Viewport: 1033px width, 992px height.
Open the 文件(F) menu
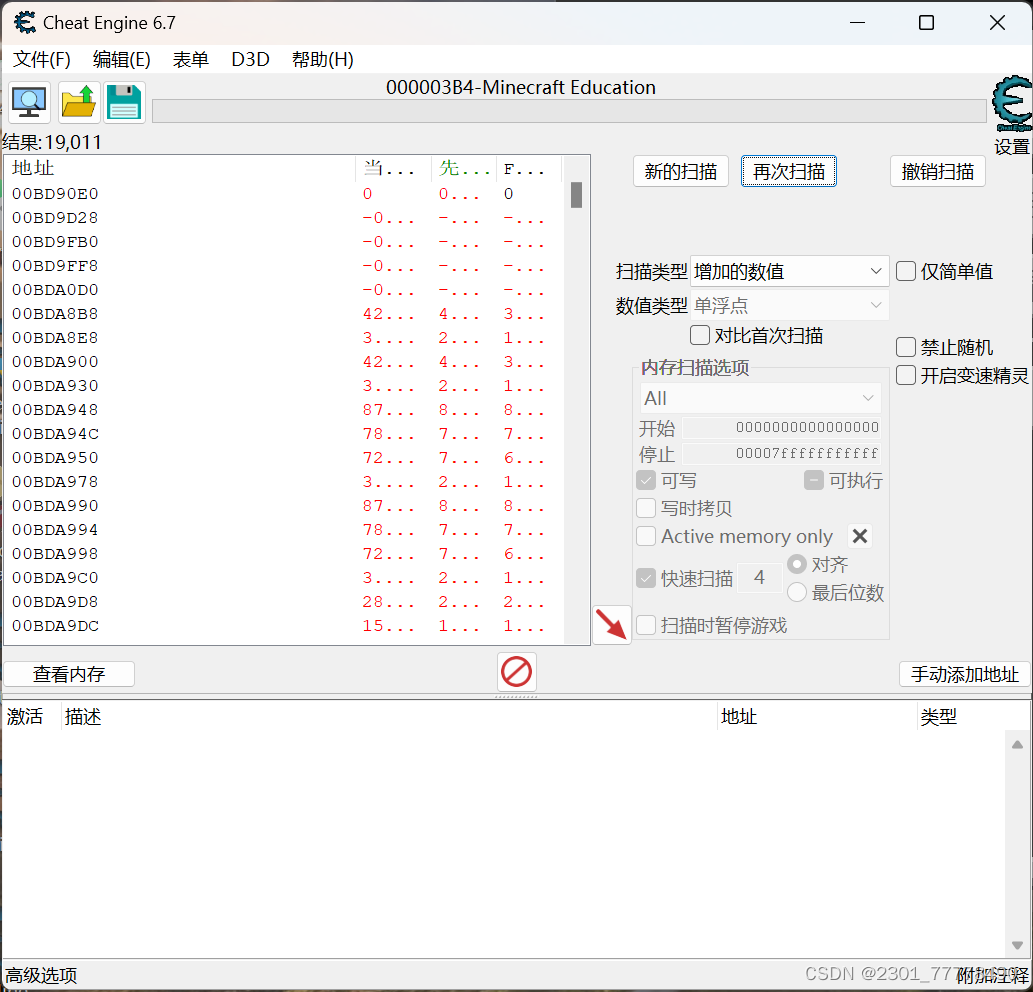(x=42, y=60)
